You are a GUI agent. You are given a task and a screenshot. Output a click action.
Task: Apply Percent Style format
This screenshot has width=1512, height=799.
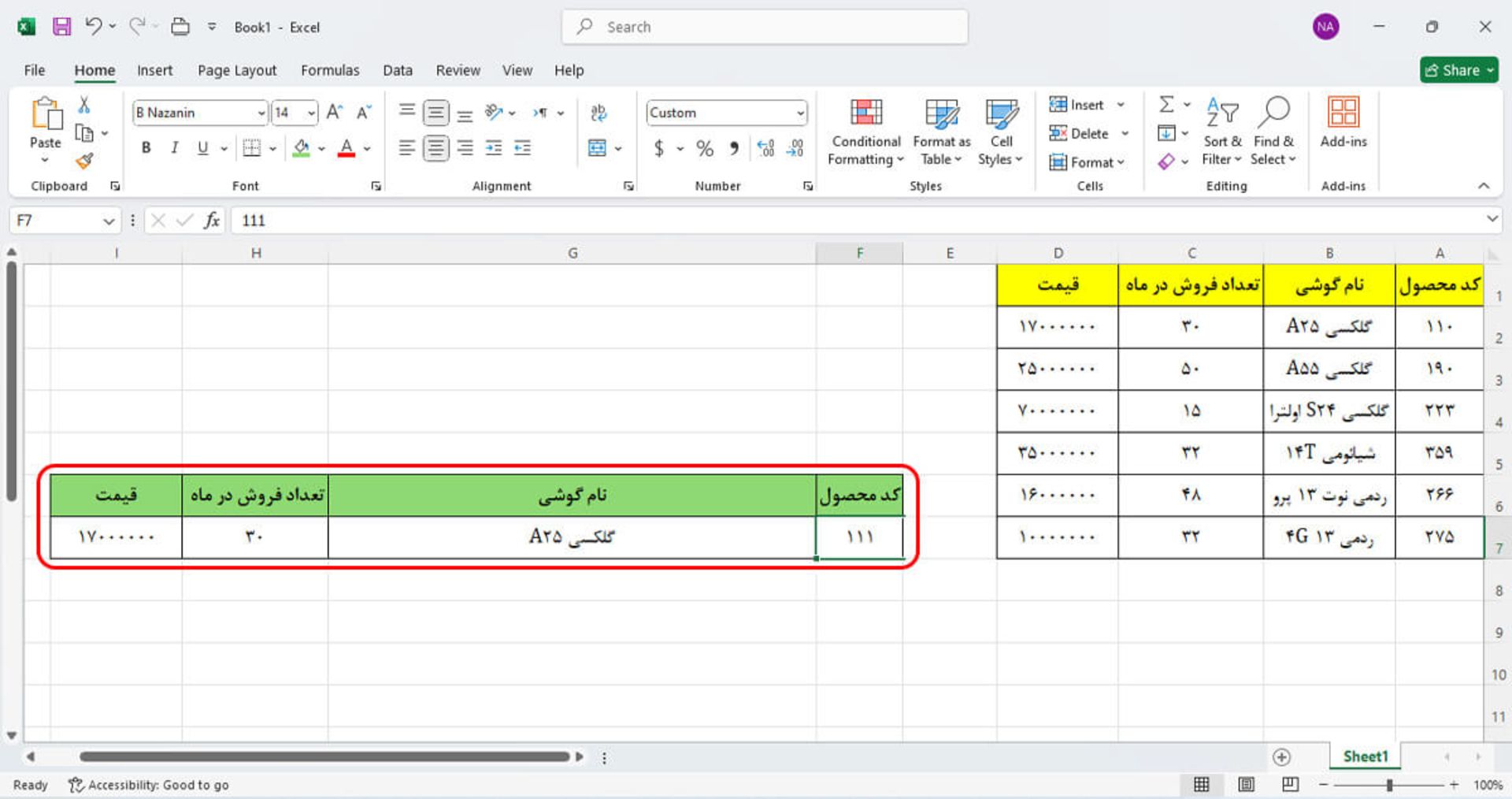point(705,148)
